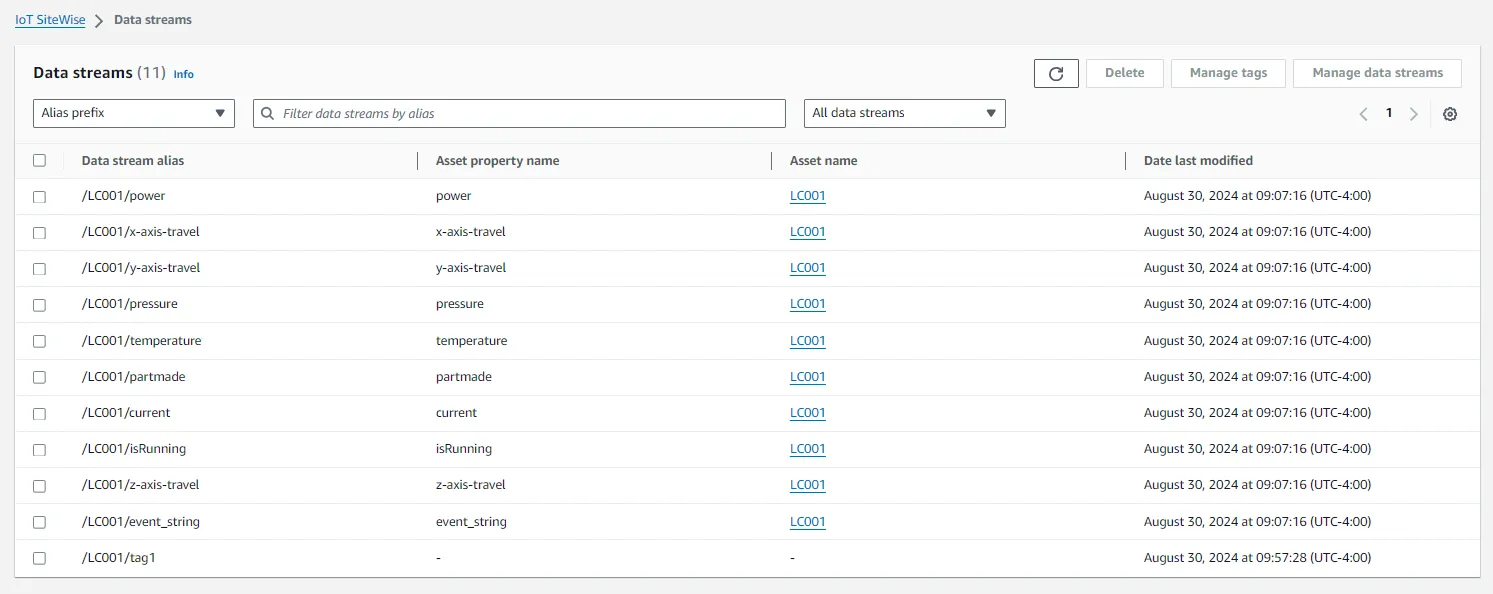Image resolution: width=1493 pixels, height=594 pixels.
Task: Open the All data streams dropdown
Action: click(x=905, y=113)
